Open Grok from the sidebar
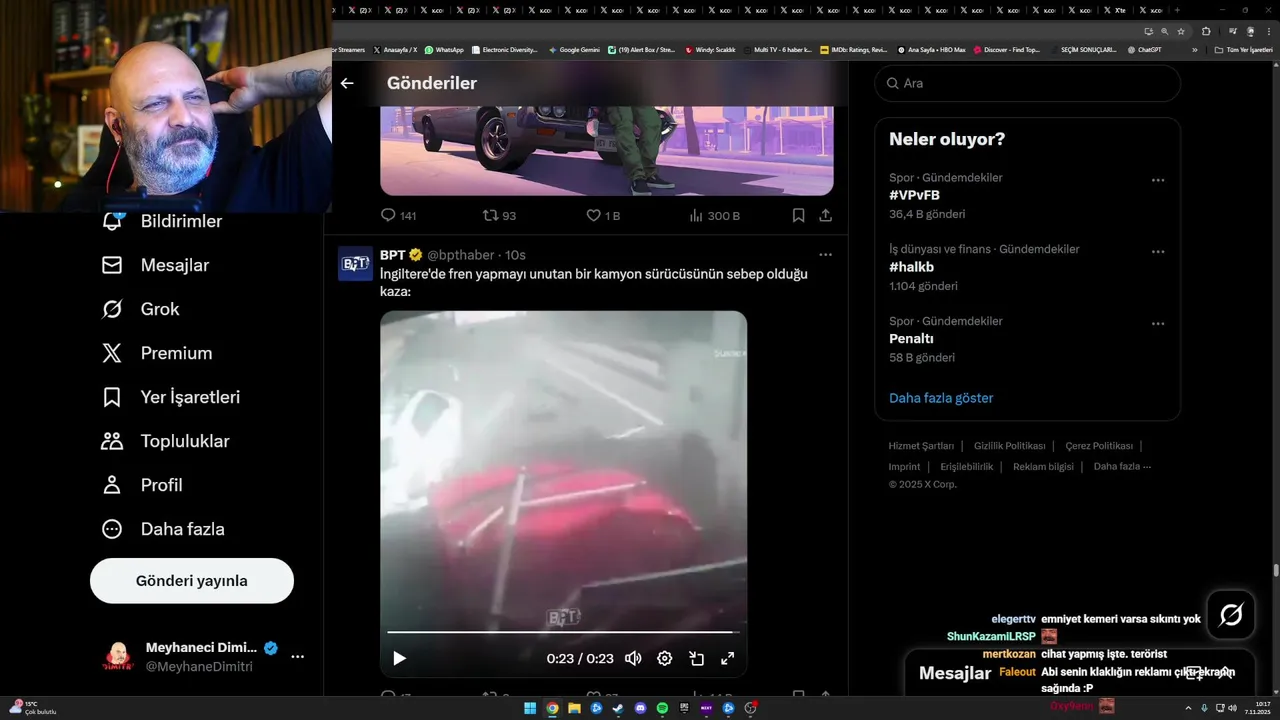1280x720 pixels. coord(141,309)
